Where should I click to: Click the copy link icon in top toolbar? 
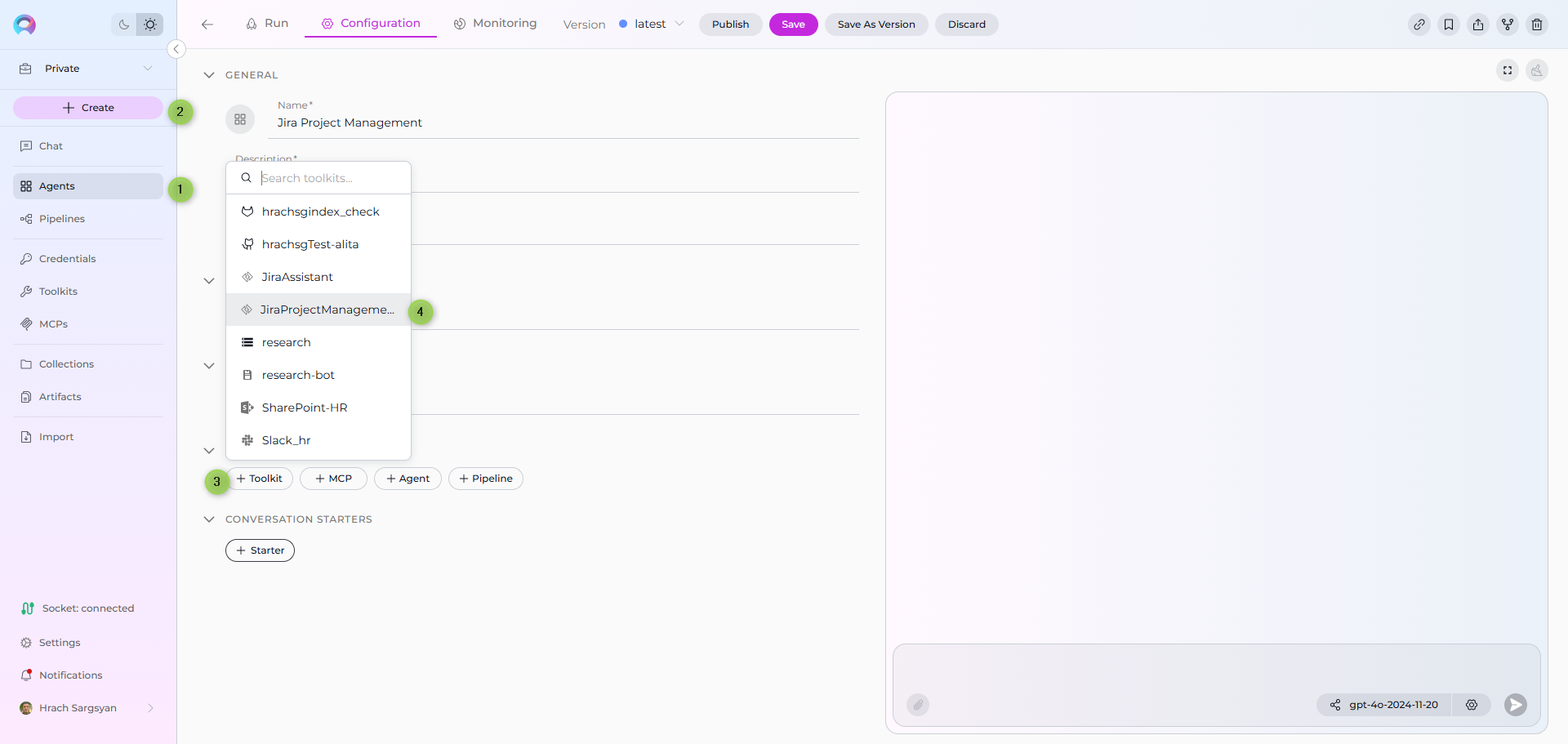coord(1419,25)
